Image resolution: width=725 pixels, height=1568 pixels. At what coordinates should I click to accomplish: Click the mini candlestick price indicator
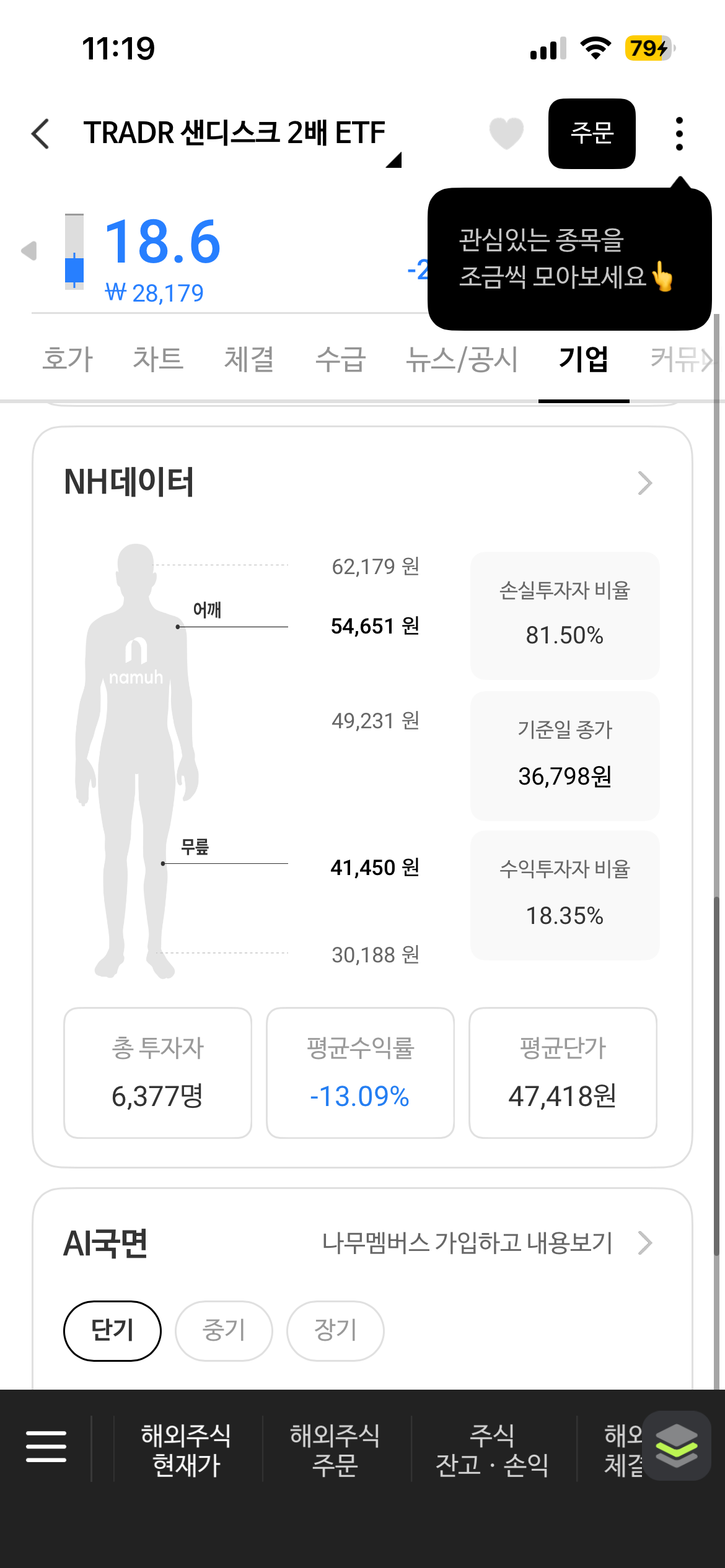74,251
